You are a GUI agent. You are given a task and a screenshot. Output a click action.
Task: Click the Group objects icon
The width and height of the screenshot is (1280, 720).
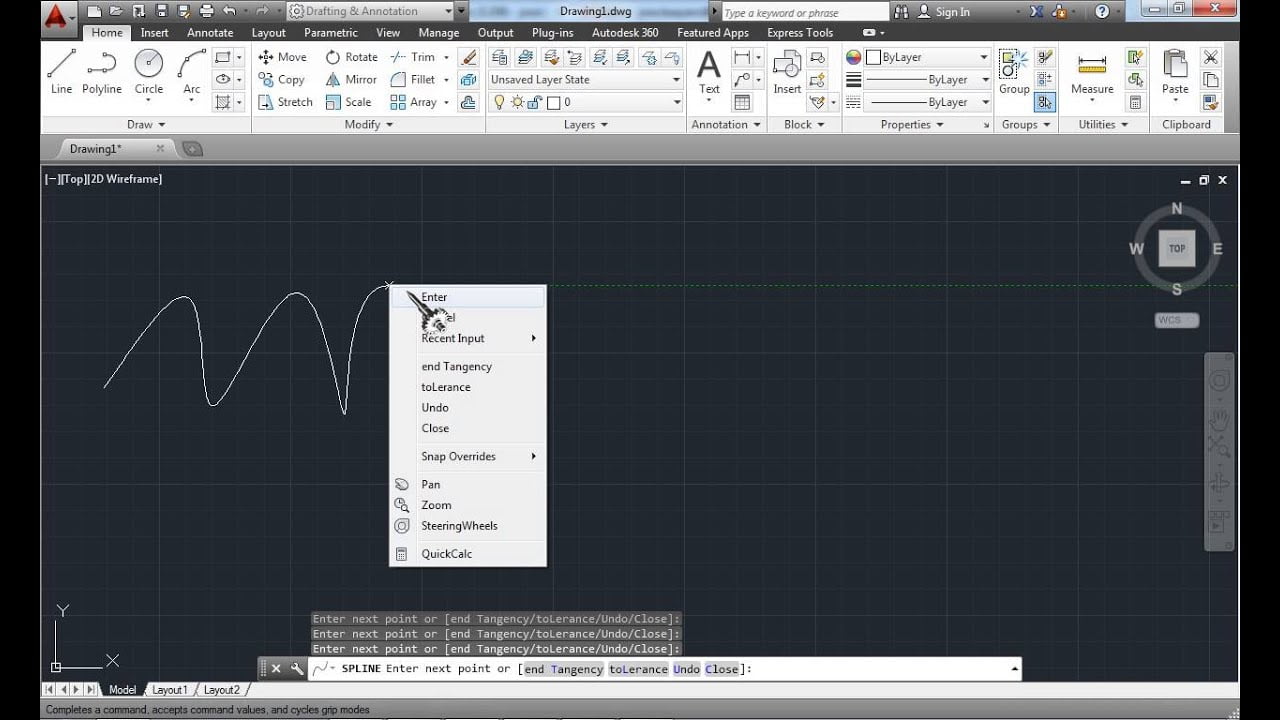pyautogui.click(x=1013, y=70)
